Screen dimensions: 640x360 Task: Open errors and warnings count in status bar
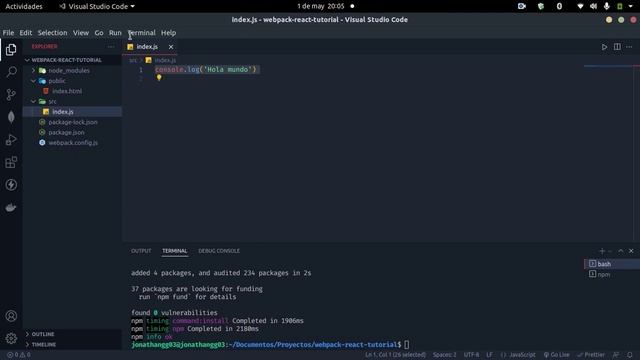18,355
